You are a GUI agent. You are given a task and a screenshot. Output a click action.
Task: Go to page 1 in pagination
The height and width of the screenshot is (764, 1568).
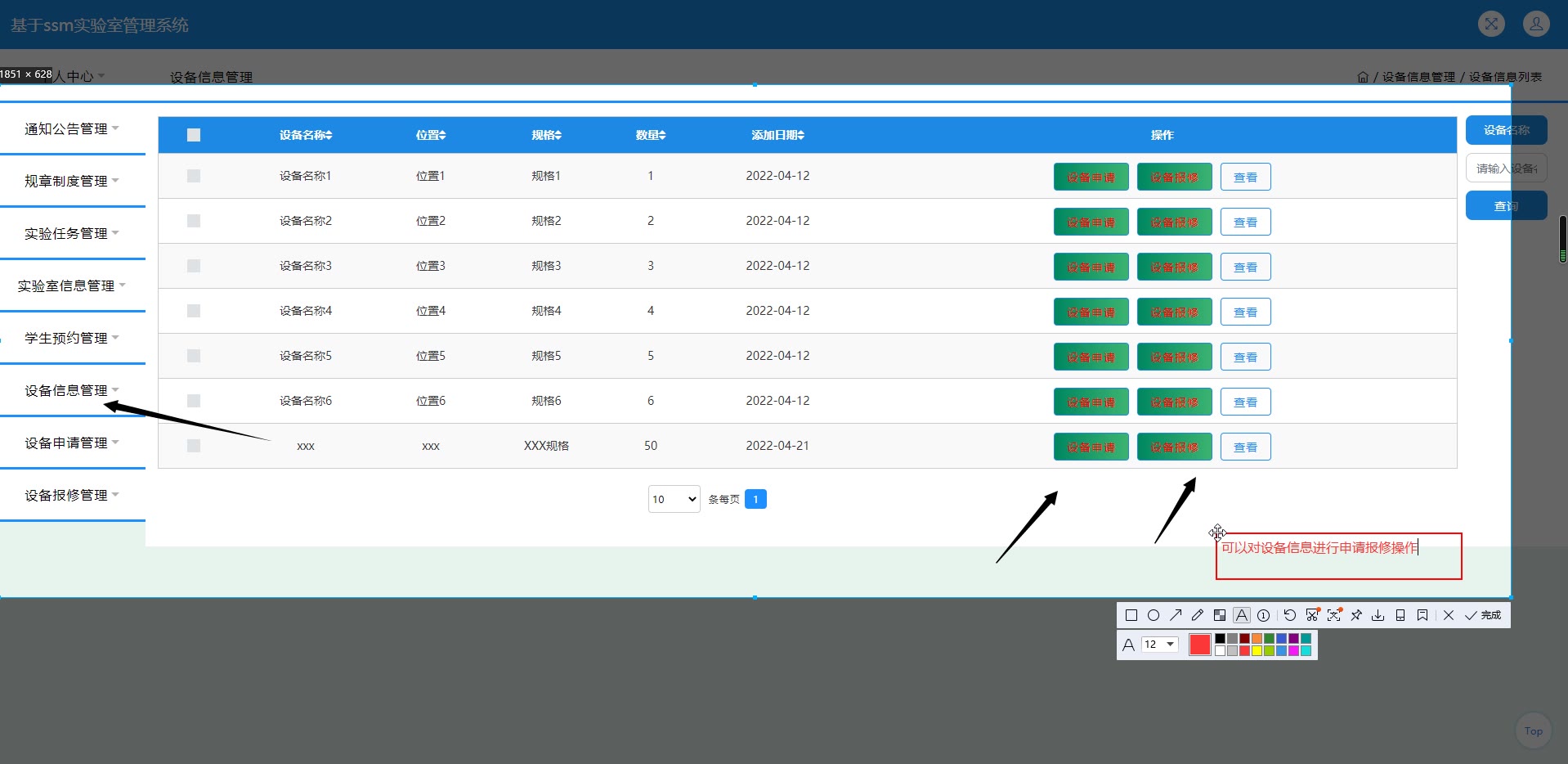click(755, 499)
